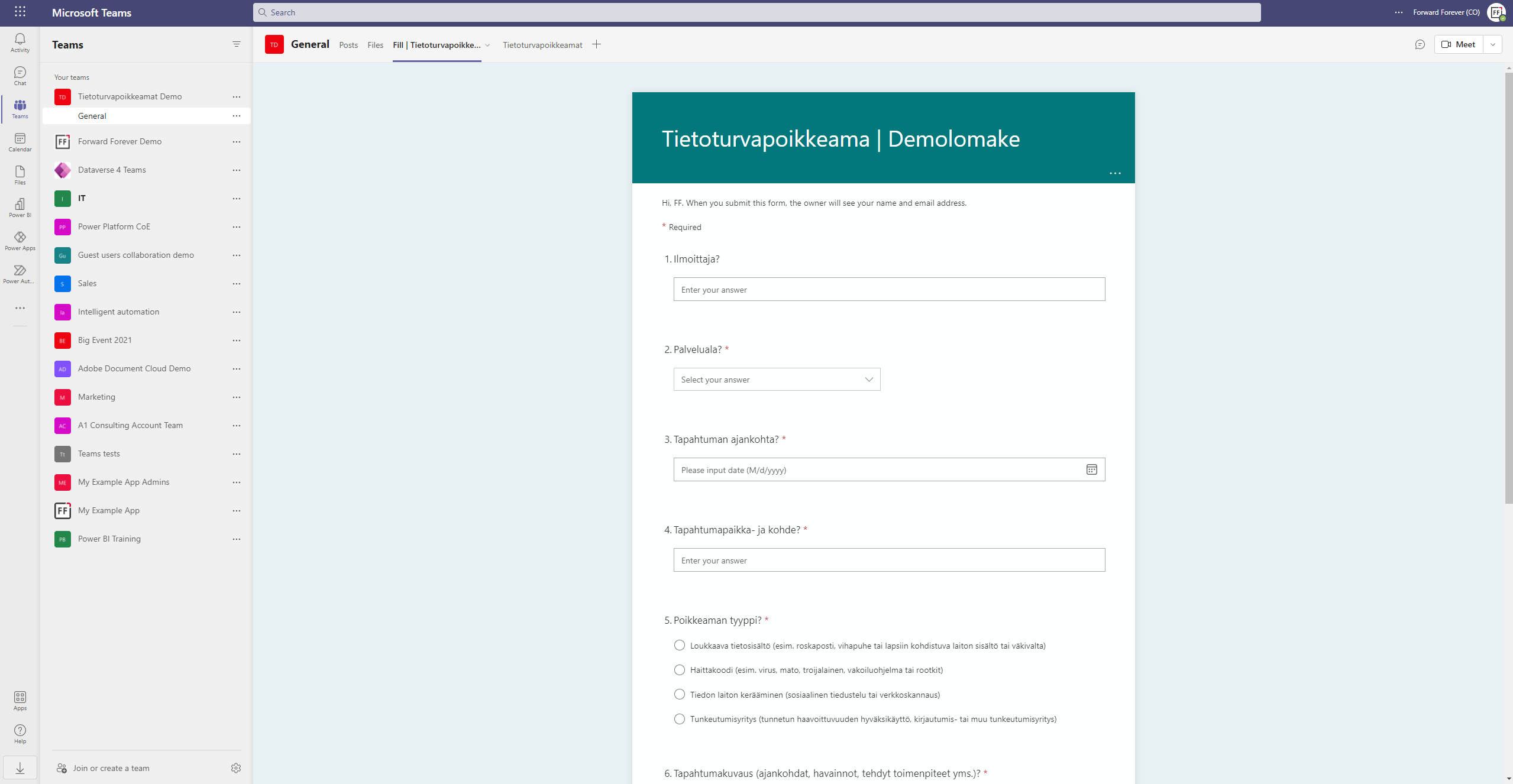
Task: Expand the Fill Tietoturvapoikke tab chevron
Action: [487, 45]
